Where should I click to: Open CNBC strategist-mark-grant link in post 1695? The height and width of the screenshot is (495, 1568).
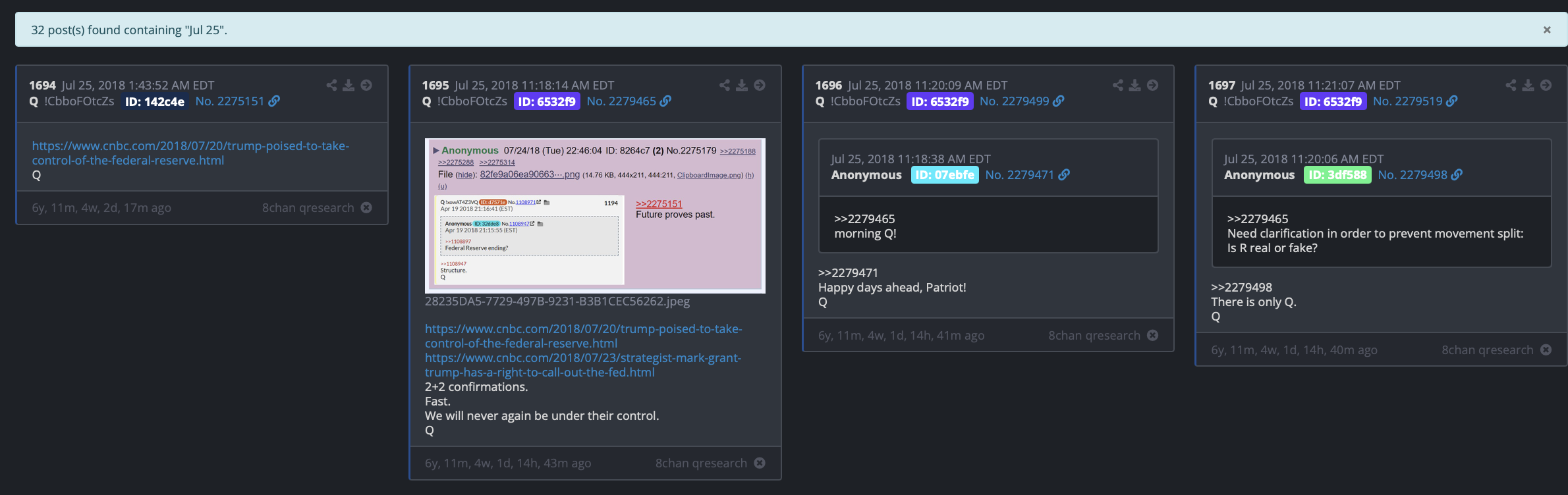583,365
